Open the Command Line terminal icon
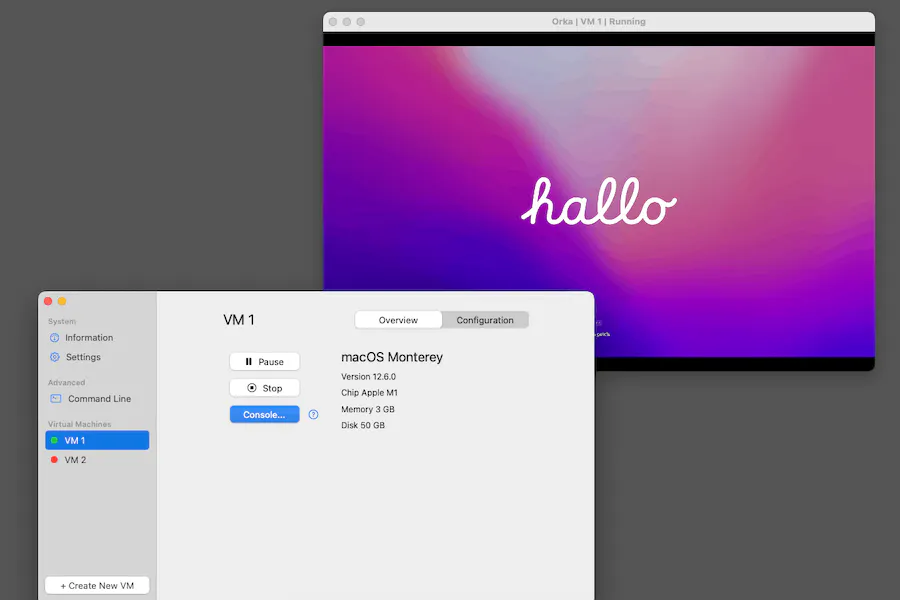Image resolution: width=900 pixels, height=600 pixels. click(56, 399)
